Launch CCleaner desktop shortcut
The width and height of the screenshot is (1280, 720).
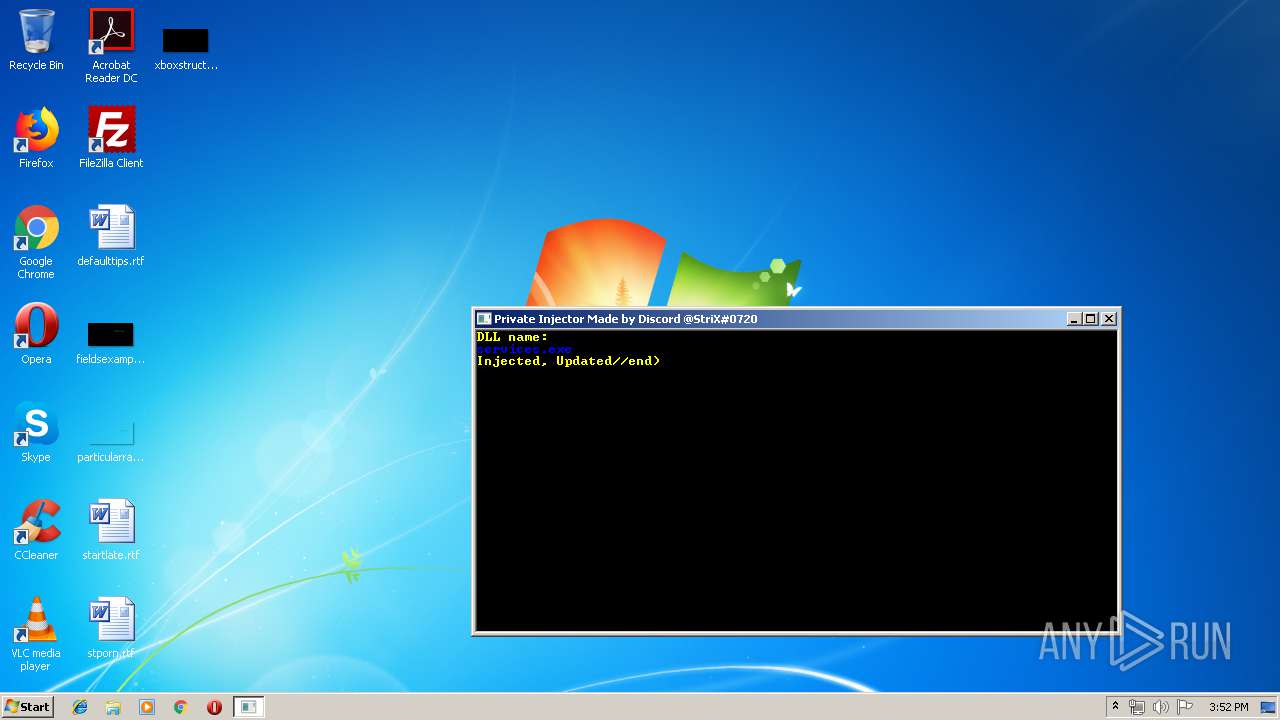(x=36, y=530)
